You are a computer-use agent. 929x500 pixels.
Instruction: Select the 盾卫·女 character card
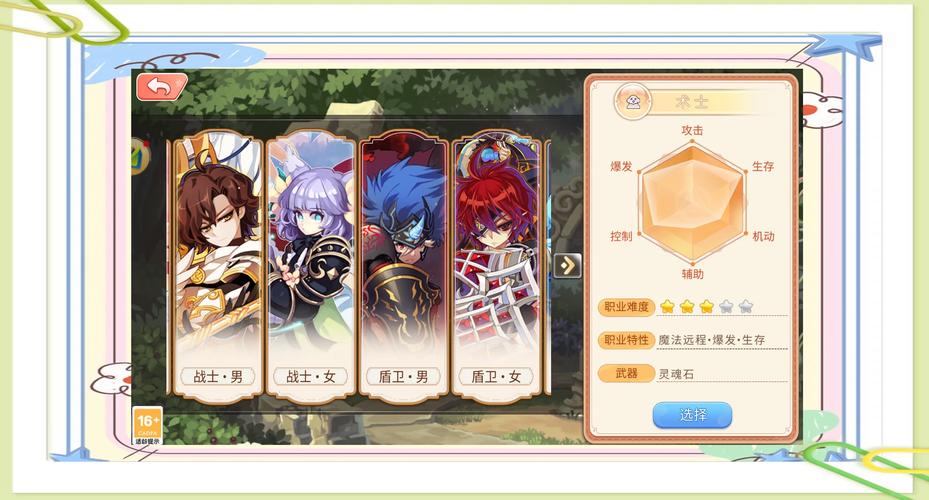coord(496,267)
